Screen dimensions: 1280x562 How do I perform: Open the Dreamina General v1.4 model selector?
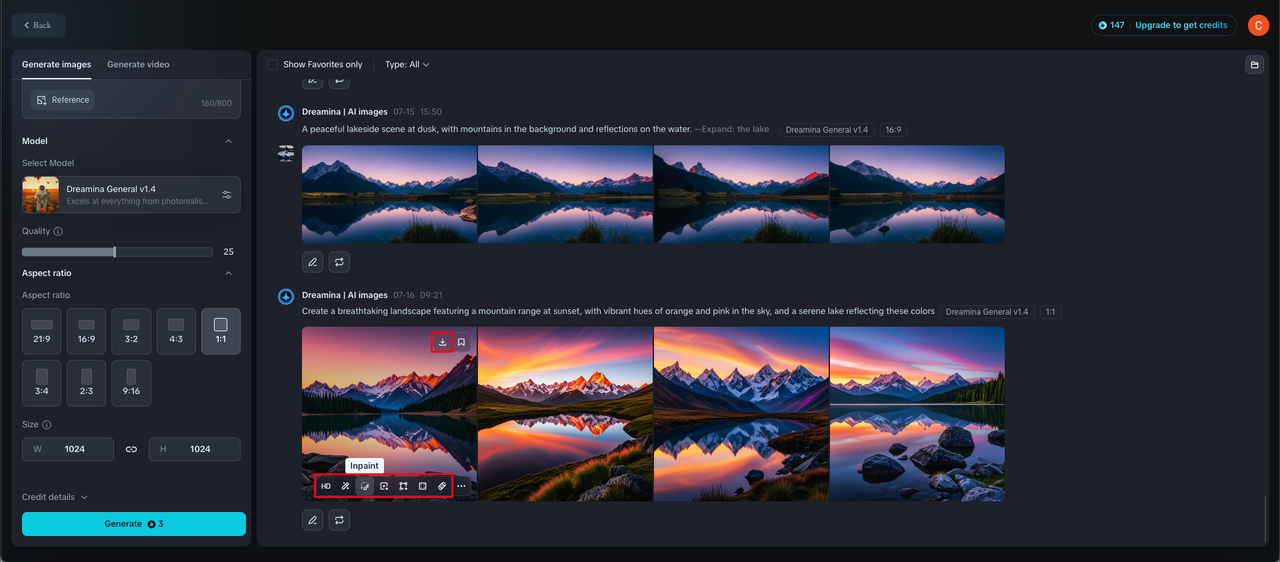(131, 194)
